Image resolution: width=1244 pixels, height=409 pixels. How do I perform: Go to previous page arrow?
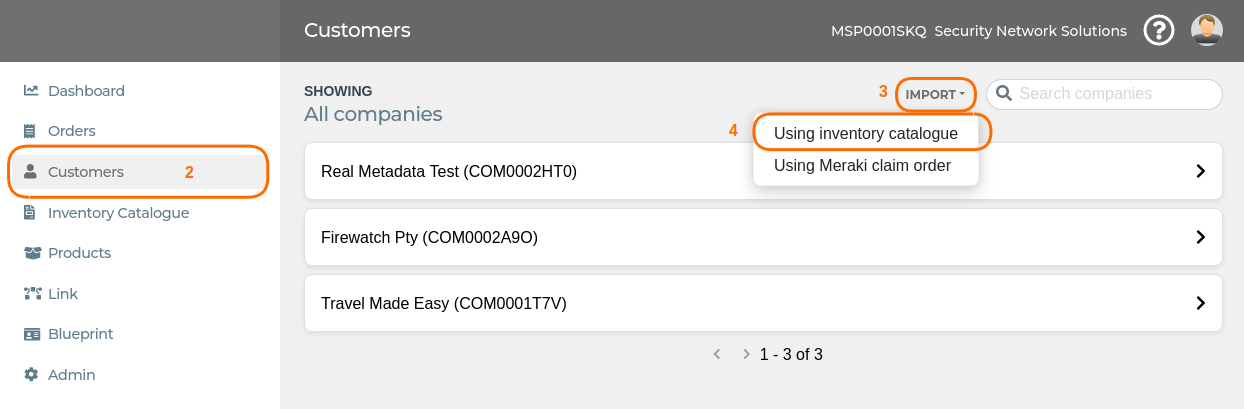click(x=716, y=354)
